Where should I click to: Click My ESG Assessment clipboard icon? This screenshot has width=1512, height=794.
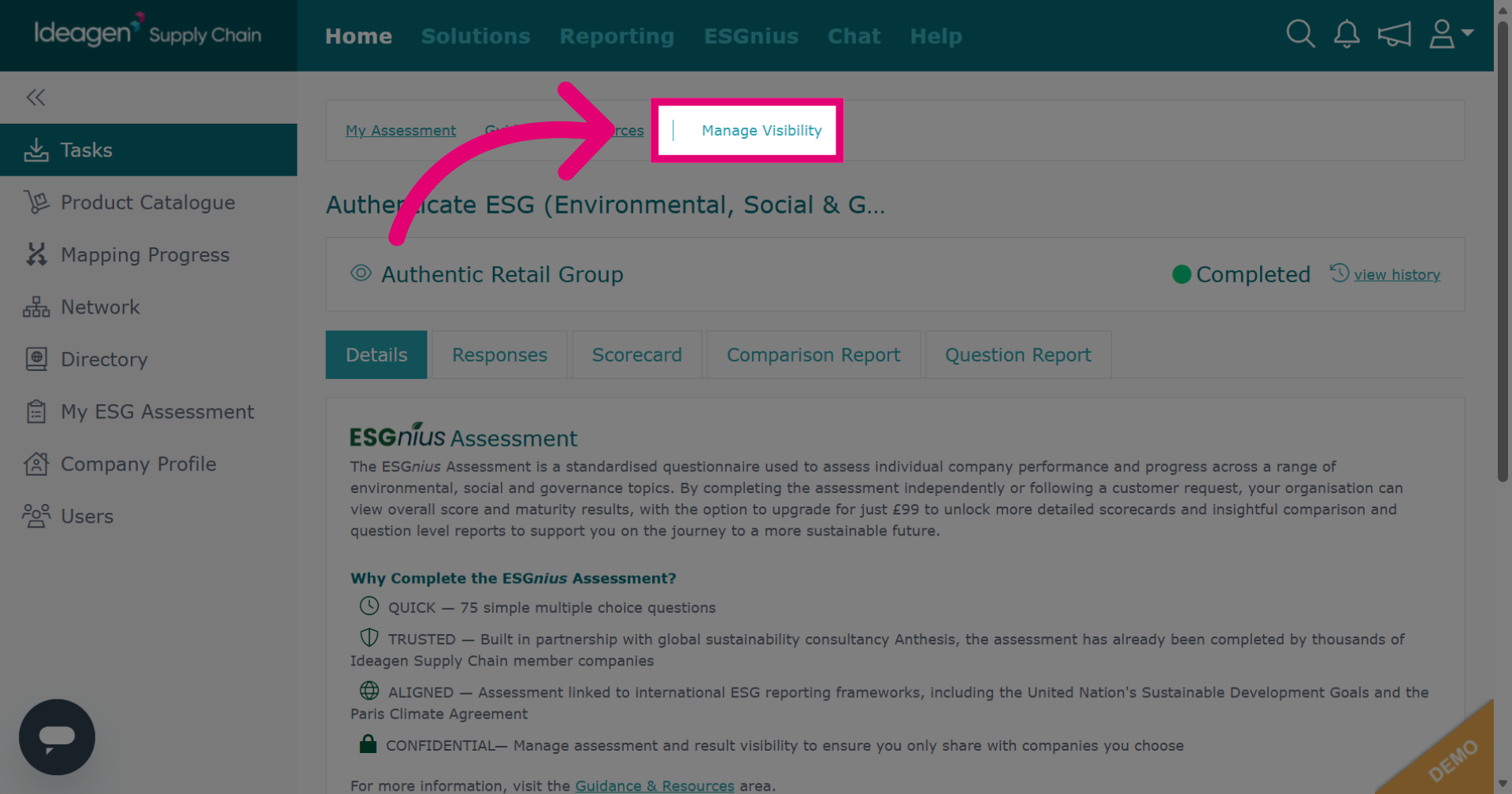pos(36,411)
